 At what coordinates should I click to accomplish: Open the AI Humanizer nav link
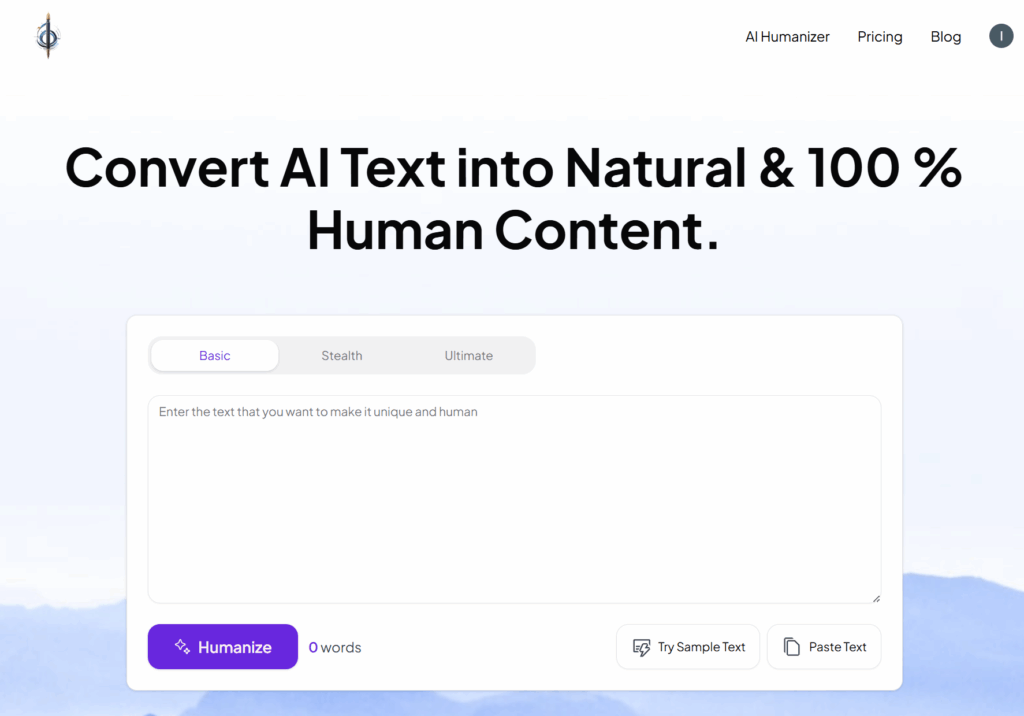[787, 37]
